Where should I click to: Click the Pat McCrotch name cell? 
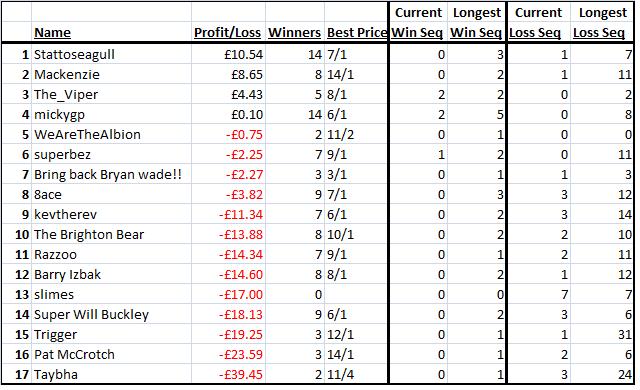[x=74, y=355]
